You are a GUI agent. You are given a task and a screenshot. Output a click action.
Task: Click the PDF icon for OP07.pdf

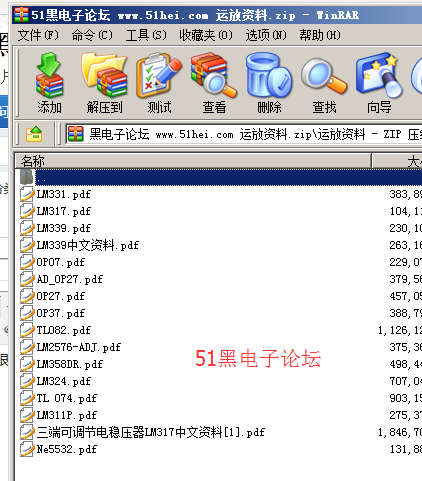pyautogui.click(x=27, y=262)
